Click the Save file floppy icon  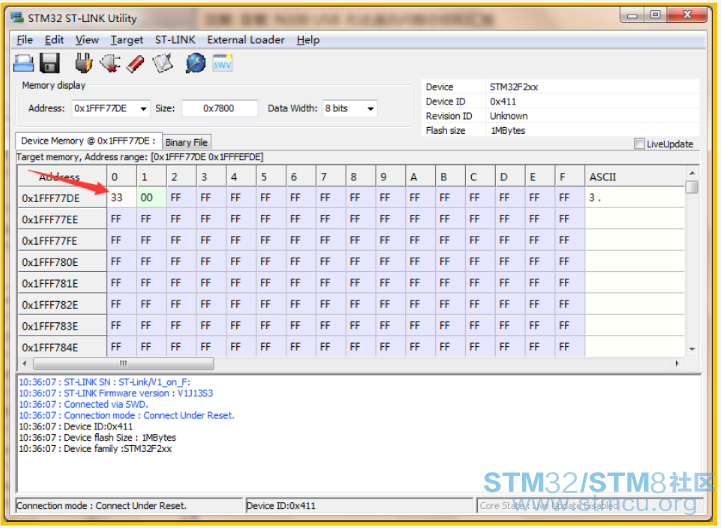pos(50,63)
